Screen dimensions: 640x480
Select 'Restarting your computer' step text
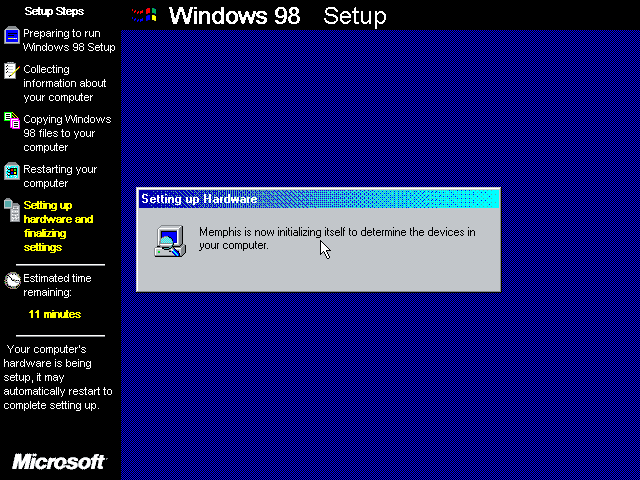[60, 176]
